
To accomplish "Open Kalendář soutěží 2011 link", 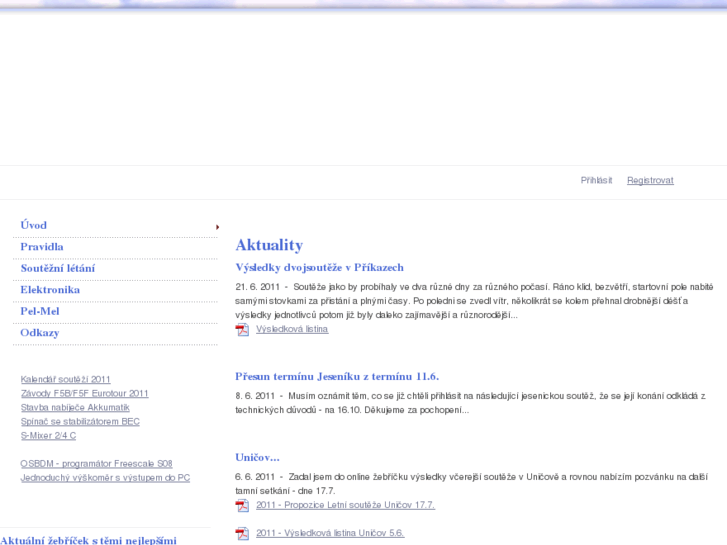I will pyautogui.click(x=65, y=379).
